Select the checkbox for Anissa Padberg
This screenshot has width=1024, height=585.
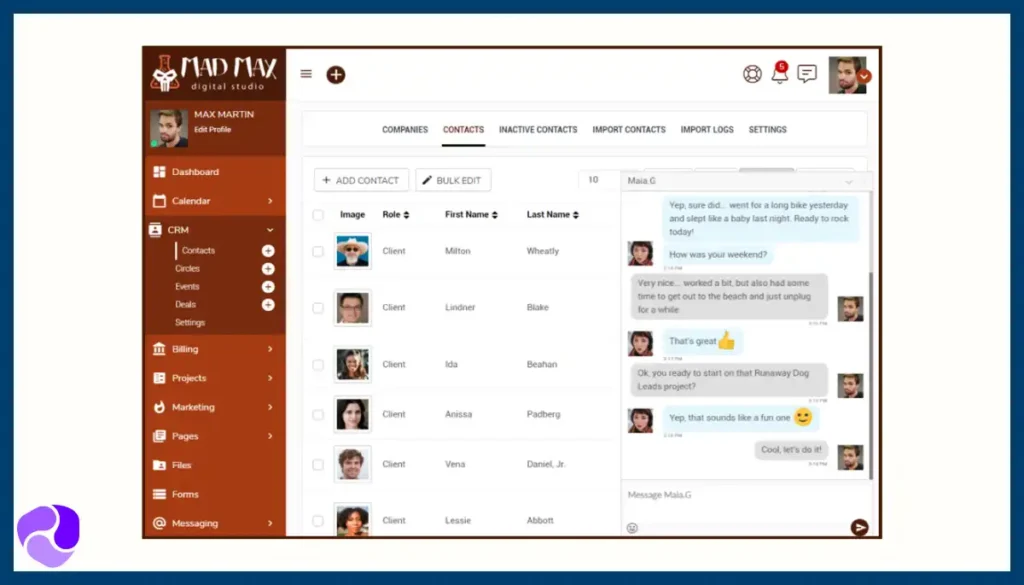pos(317,414)
